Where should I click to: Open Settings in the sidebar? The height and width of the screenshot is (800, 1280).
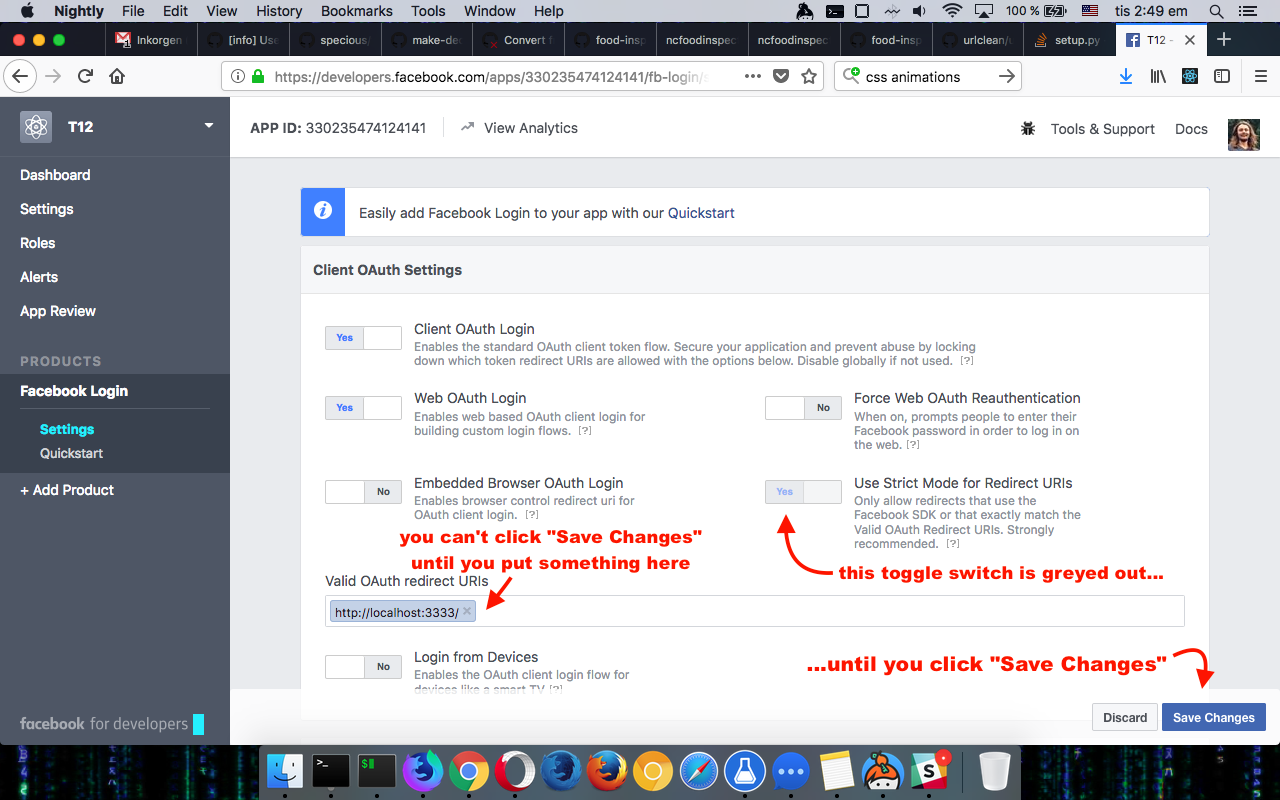tap(47, 209)
